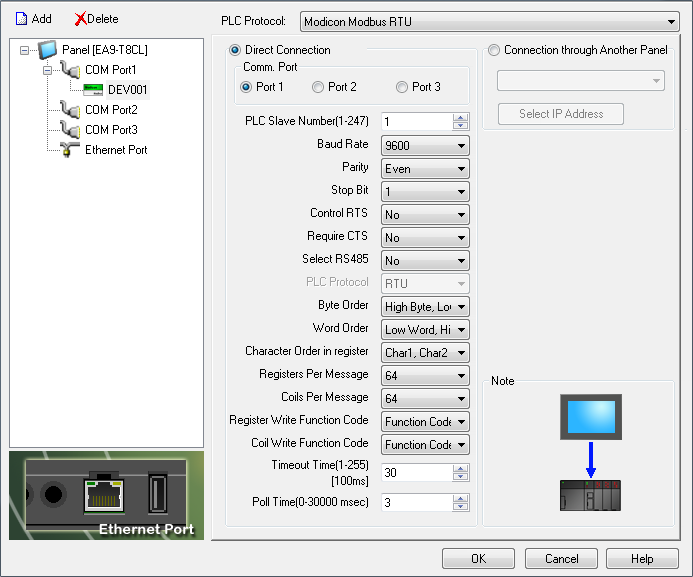Select the DEV001 device icon
The height and width of the screenshot is (577, 693).
(93, 90)
